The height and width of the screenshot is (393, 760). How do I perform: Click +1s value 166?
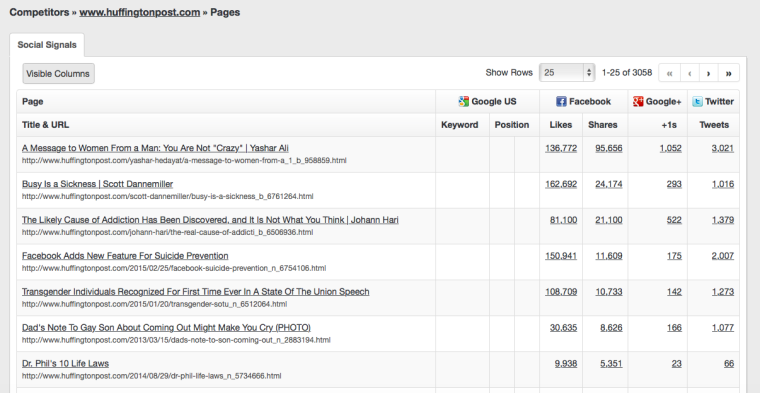[674, 327]
